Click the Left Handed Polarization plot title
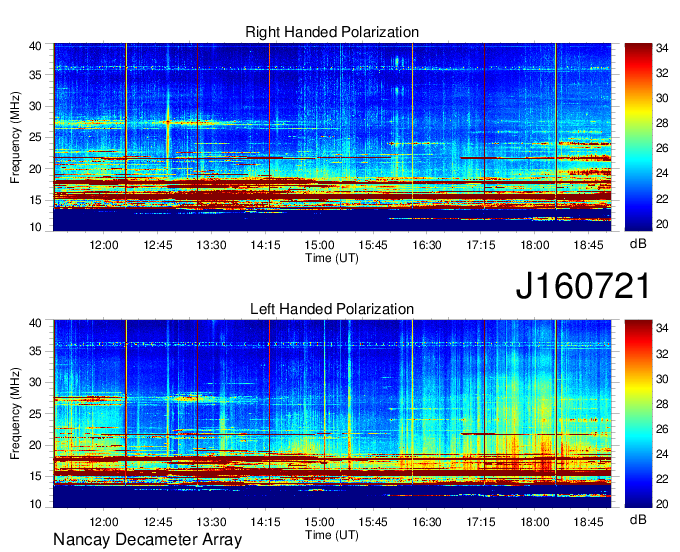 click(x=332, y=309)
